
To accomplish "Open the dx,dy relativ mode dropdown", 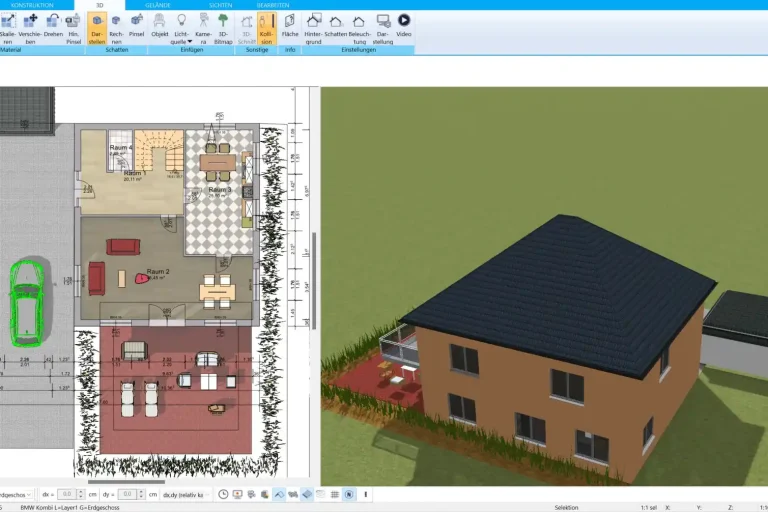I will [x=186, y=495].
